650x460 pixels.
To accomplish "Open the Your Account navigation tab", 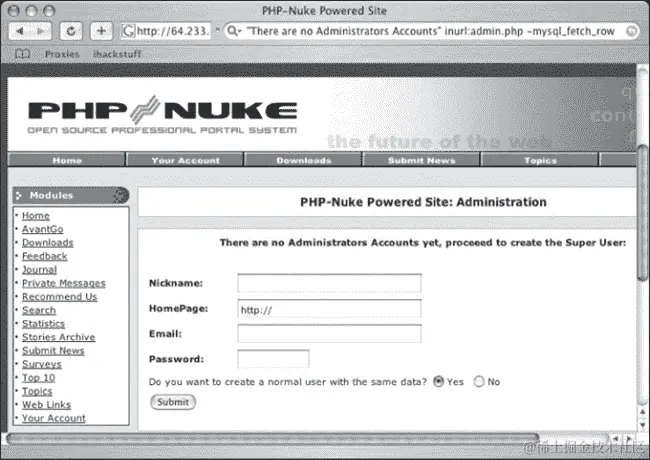I will (185, 160).
